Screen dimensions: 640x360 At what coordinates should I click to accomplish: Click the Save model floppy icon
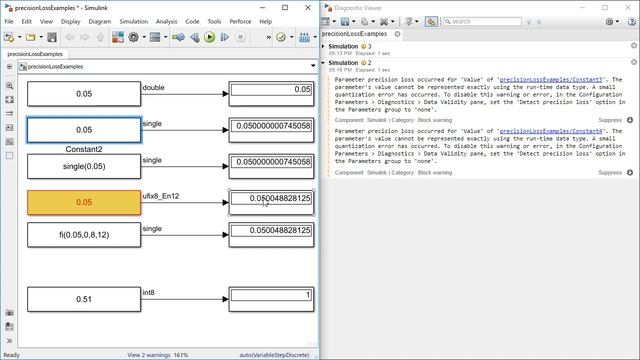click(52, 37)
